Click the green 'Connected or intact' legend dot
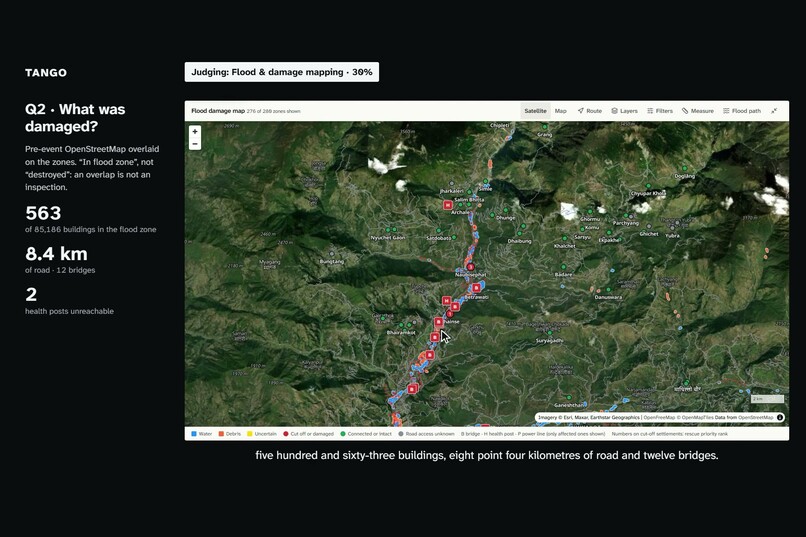The height and width of the screenshot is (537, 806). point(343,434)
